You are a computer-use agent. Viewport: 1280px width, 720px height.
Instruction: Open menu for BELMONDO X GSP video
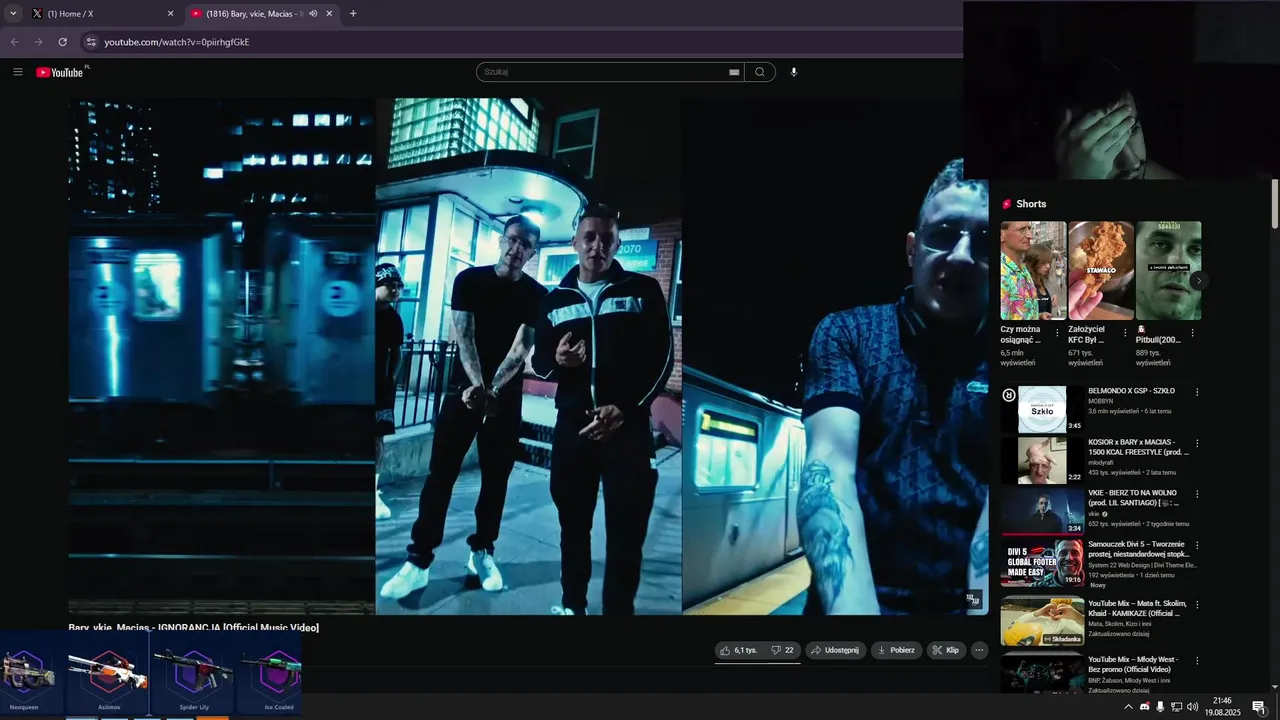coord(1197,392)
